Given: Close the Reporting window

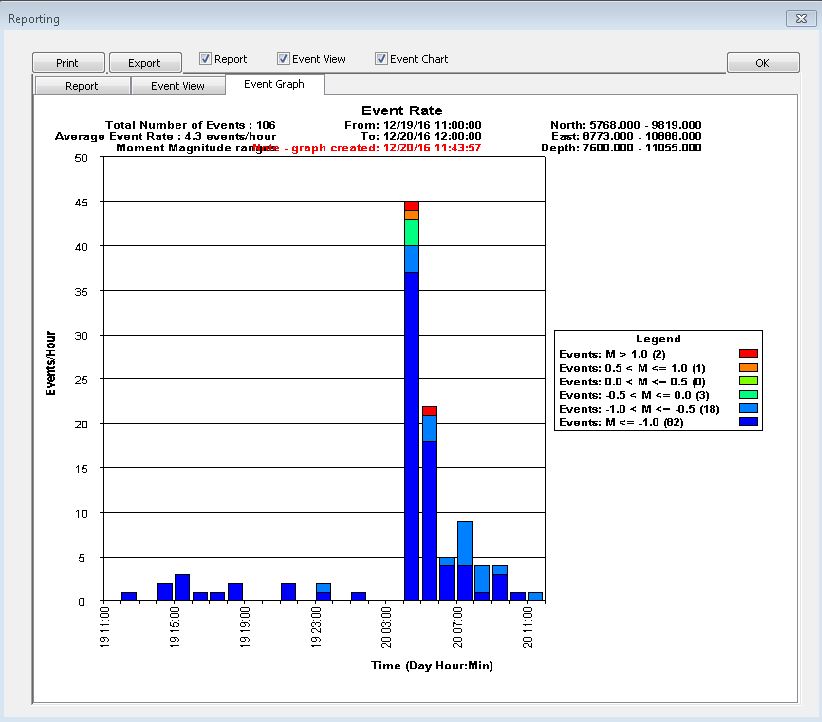Looking at the screenshot, I should 800,18.
